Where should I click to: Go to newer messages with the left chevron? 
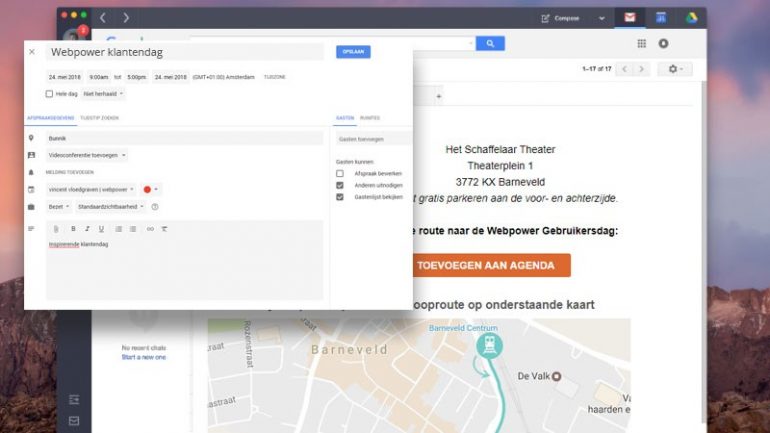click(625, 69)
